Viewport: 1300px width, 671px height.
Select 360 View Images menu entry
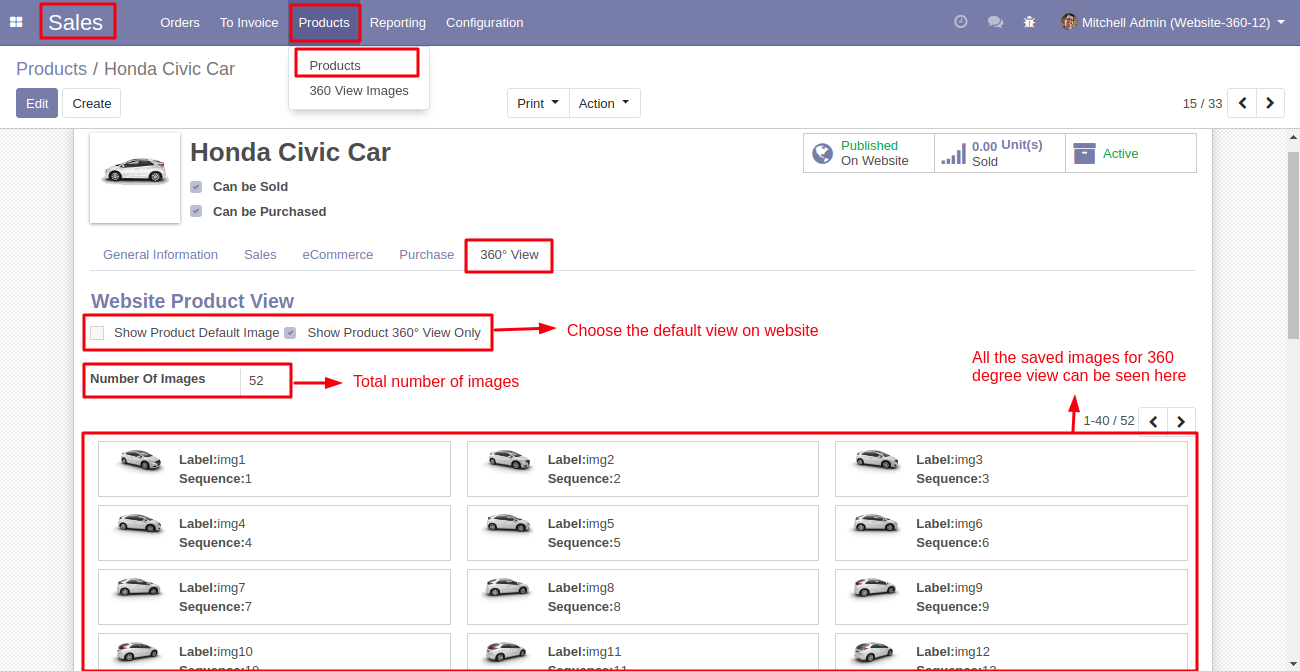pos(358,90)
